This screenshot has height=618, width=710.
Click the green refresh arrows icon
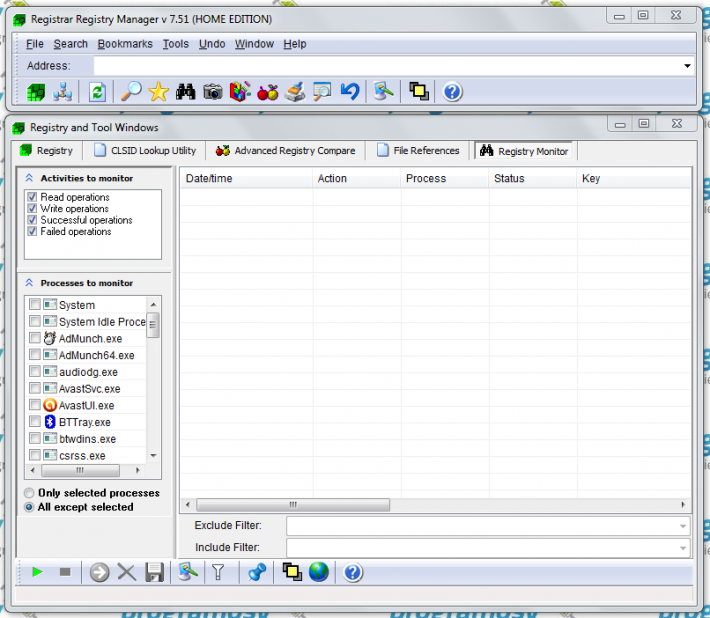pos(97,92)
